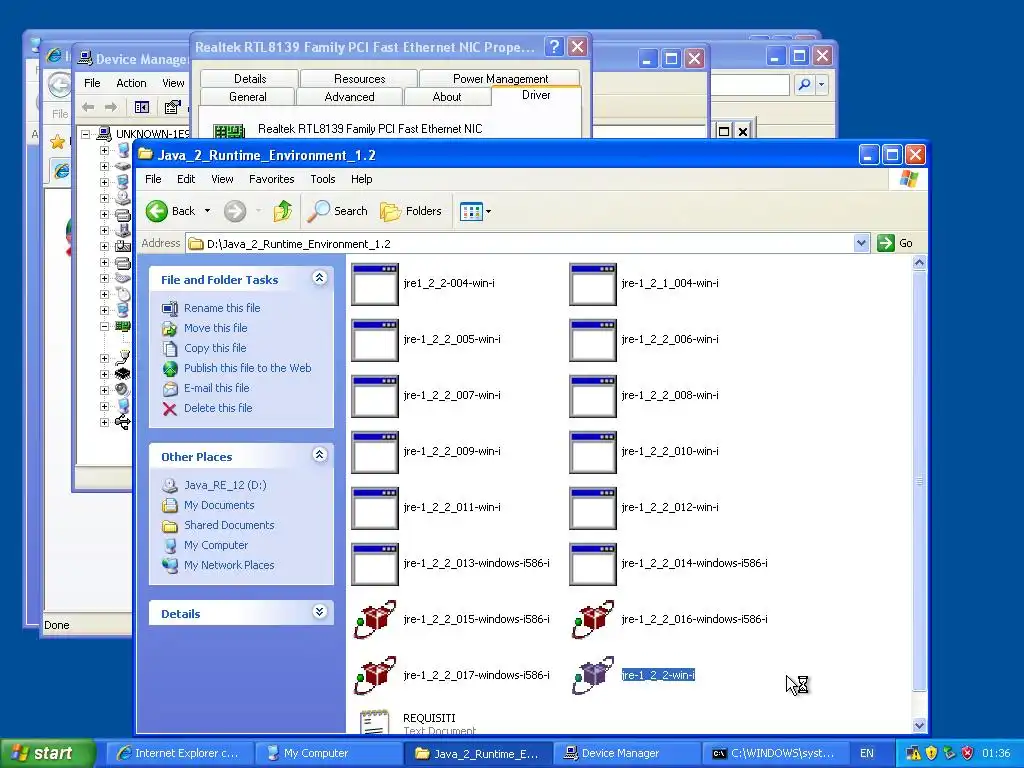Screen dimensions: 1024x768
Task: Open the Views dropdown arrow
Action: pos(488,212)
